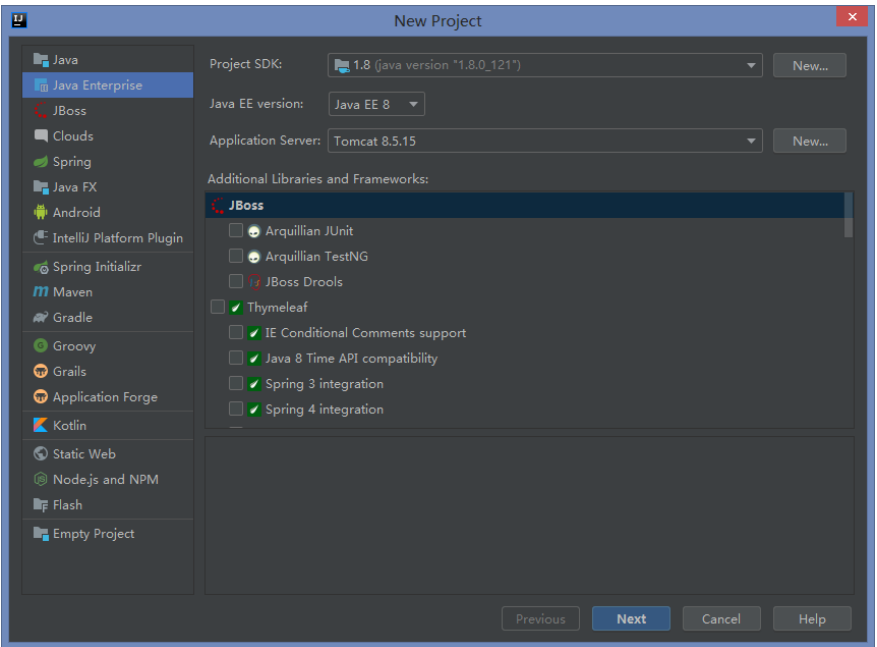
Task: Pick the Spring leaf icon
Action: point(41,162)
